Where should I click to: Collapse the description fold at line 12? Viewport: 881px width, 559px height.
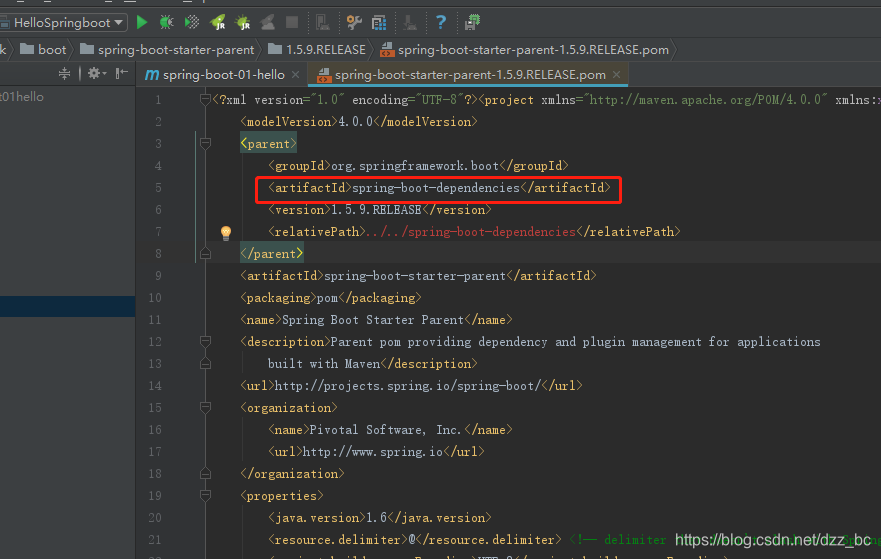(205, 342)
